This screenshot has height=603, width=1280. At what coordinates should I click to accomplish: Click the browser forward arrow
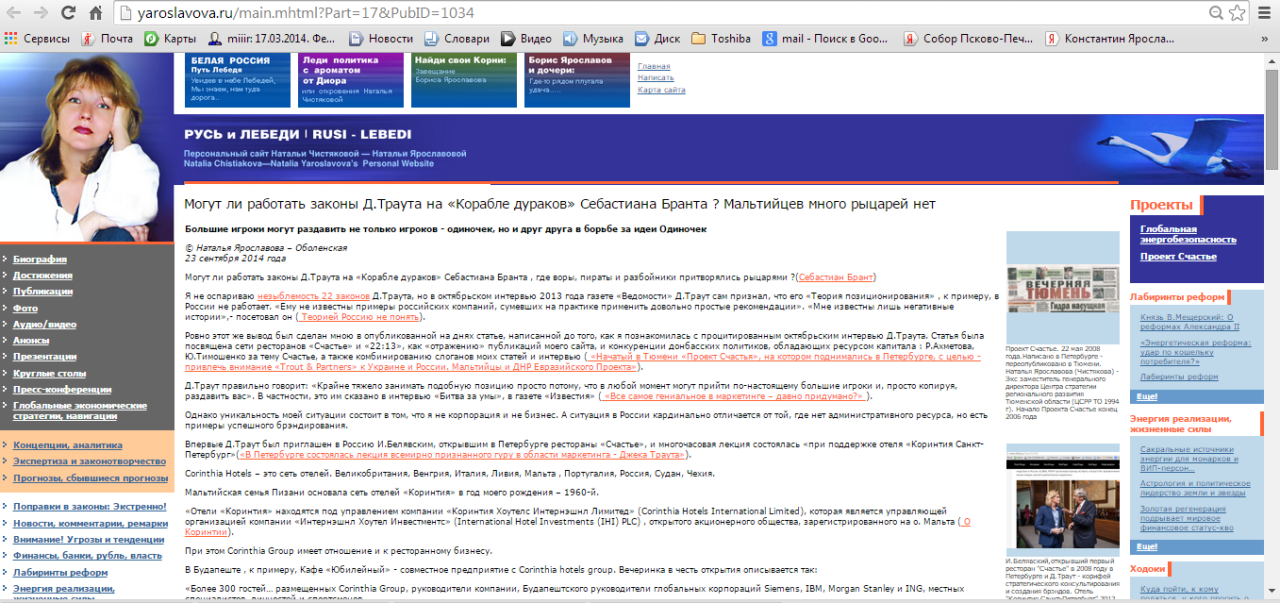pos(42,13)
